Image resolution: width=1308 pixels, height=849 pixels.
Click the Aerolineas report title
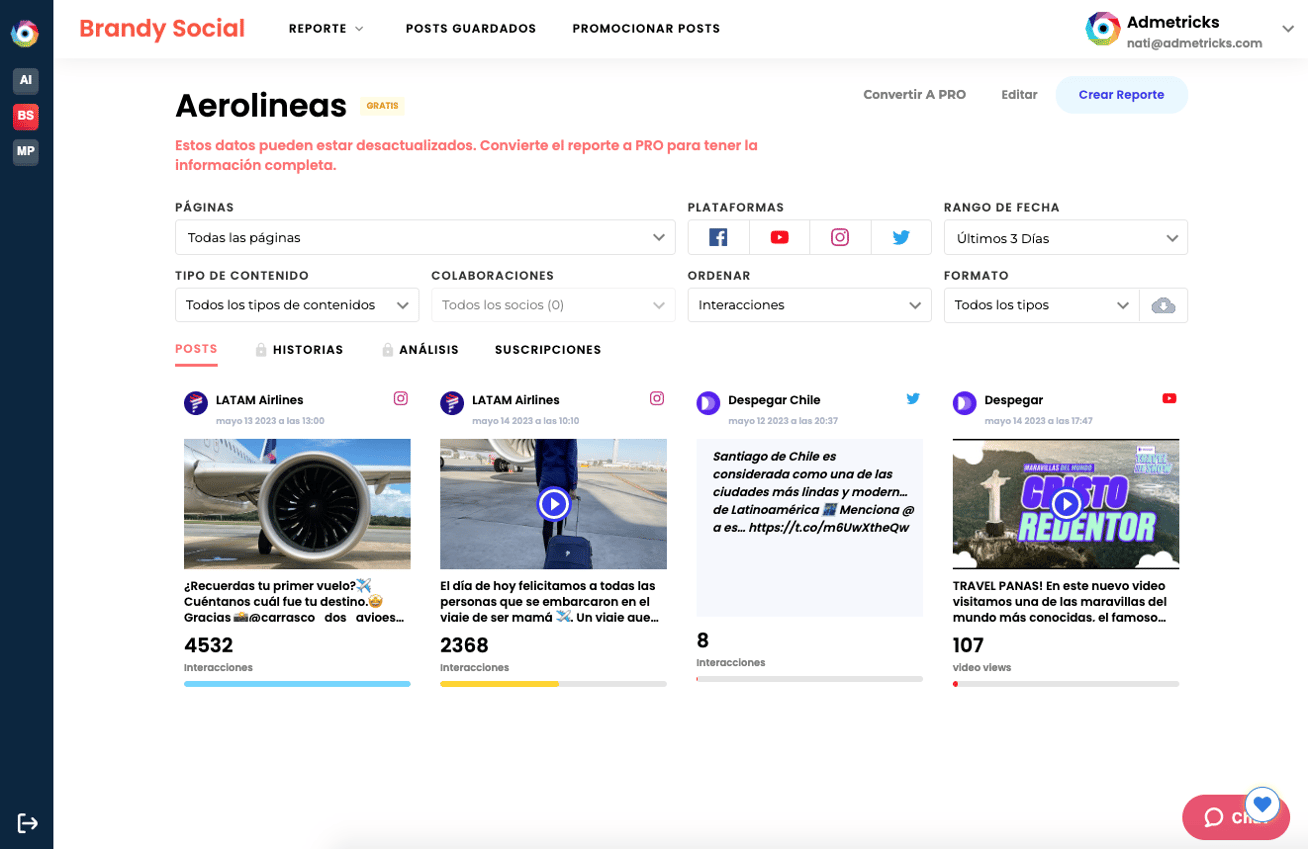click(261, 105)
